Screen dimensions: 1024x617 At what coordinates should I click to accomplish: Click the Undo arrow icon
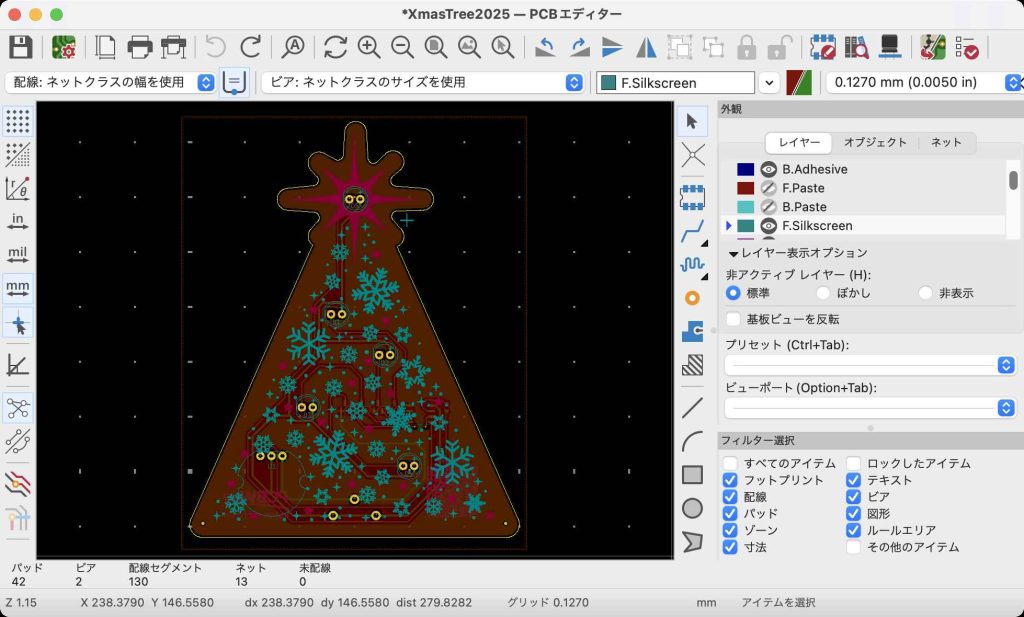[215, 47]
